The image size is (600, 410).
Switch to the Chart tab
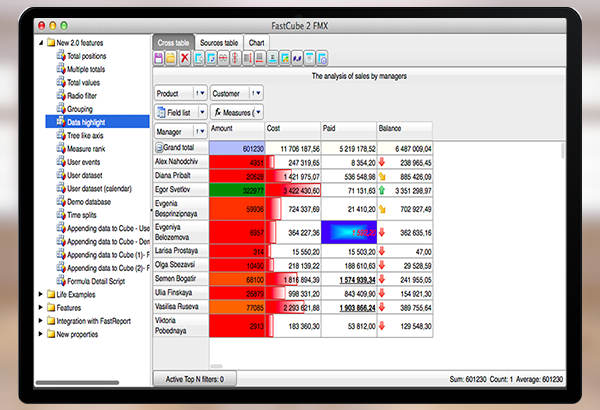pyautogui.click(x=257, y=43)
